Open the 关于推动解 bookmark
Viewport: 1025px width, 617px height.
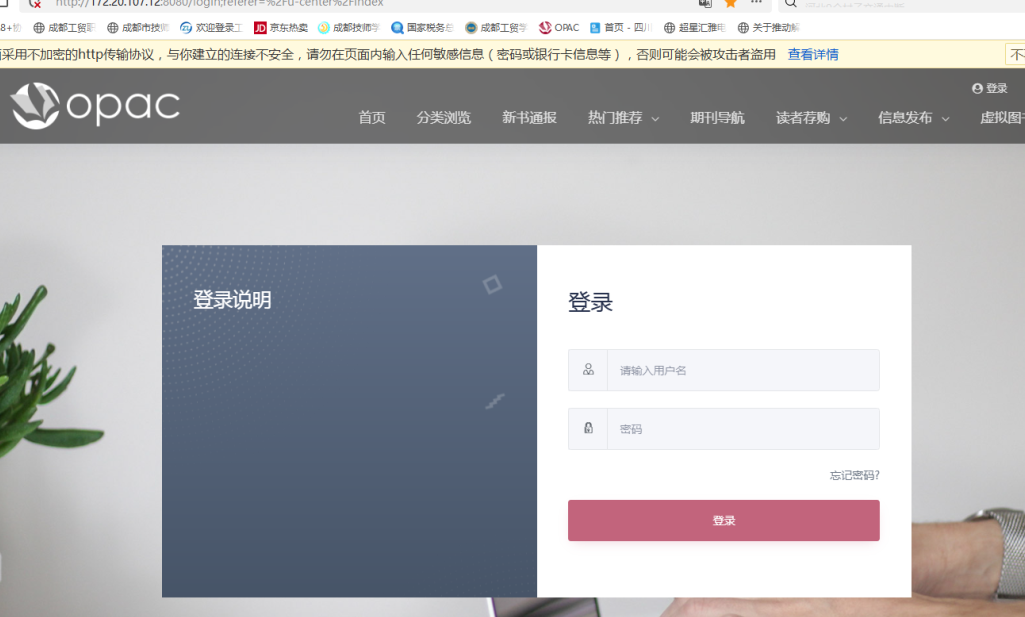[768, 27]
